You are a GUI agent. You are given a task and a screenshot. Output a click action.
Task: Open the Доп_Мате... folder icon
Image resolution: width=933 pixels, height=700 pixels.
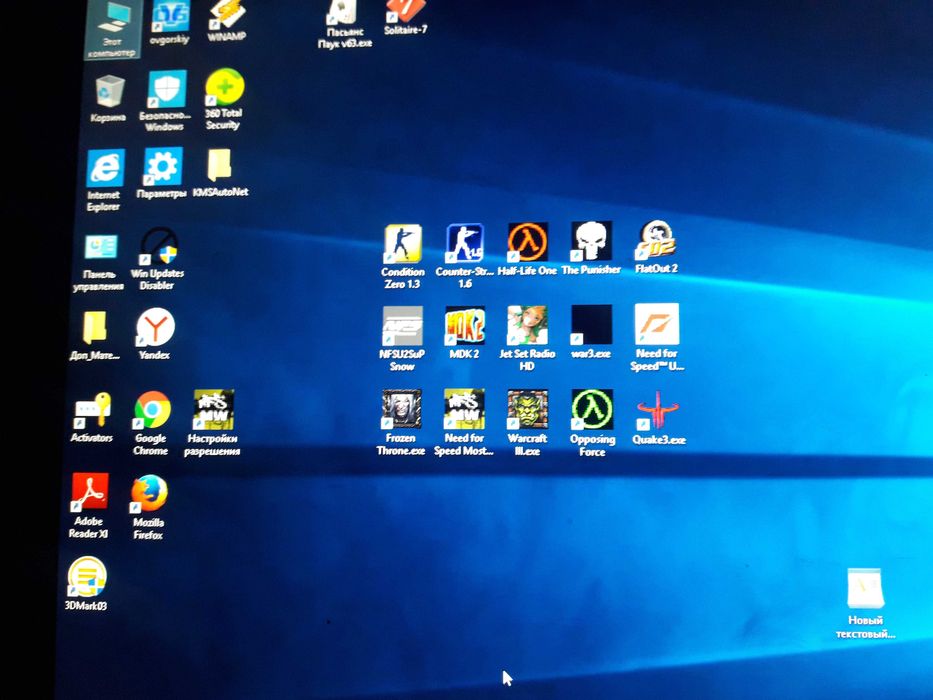point(95,327)
